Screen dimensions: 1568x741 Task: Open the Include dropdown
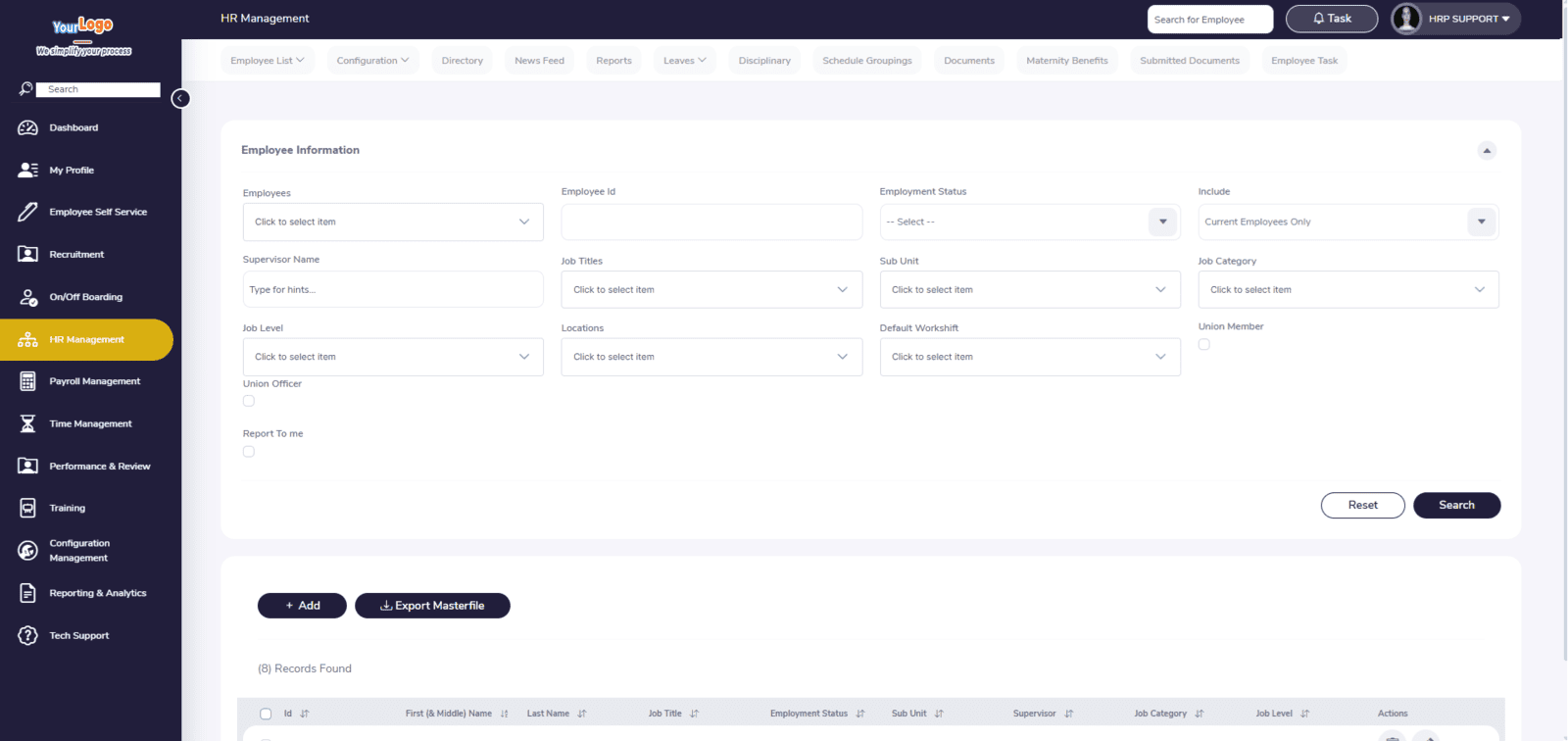pos(1348,222)
